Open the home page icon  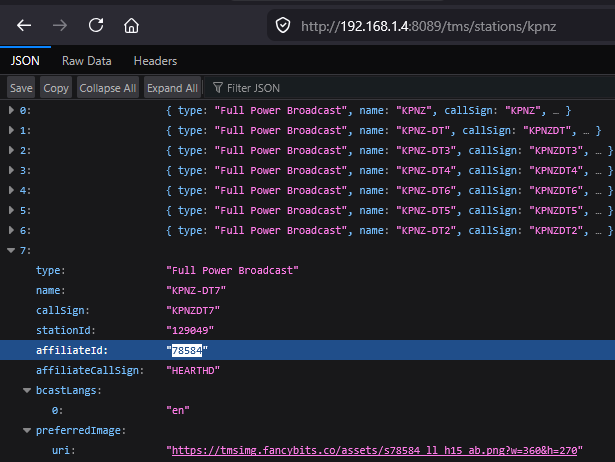pos(131,26)
